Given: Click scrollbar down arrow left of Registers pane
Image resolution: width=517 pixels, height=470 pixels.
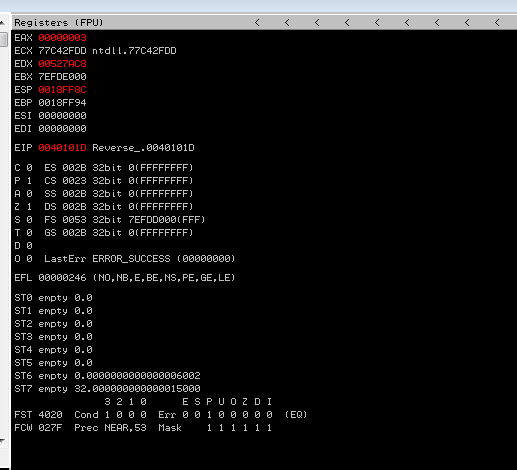Looking at the screenshot, I should (x=3, y=441).
